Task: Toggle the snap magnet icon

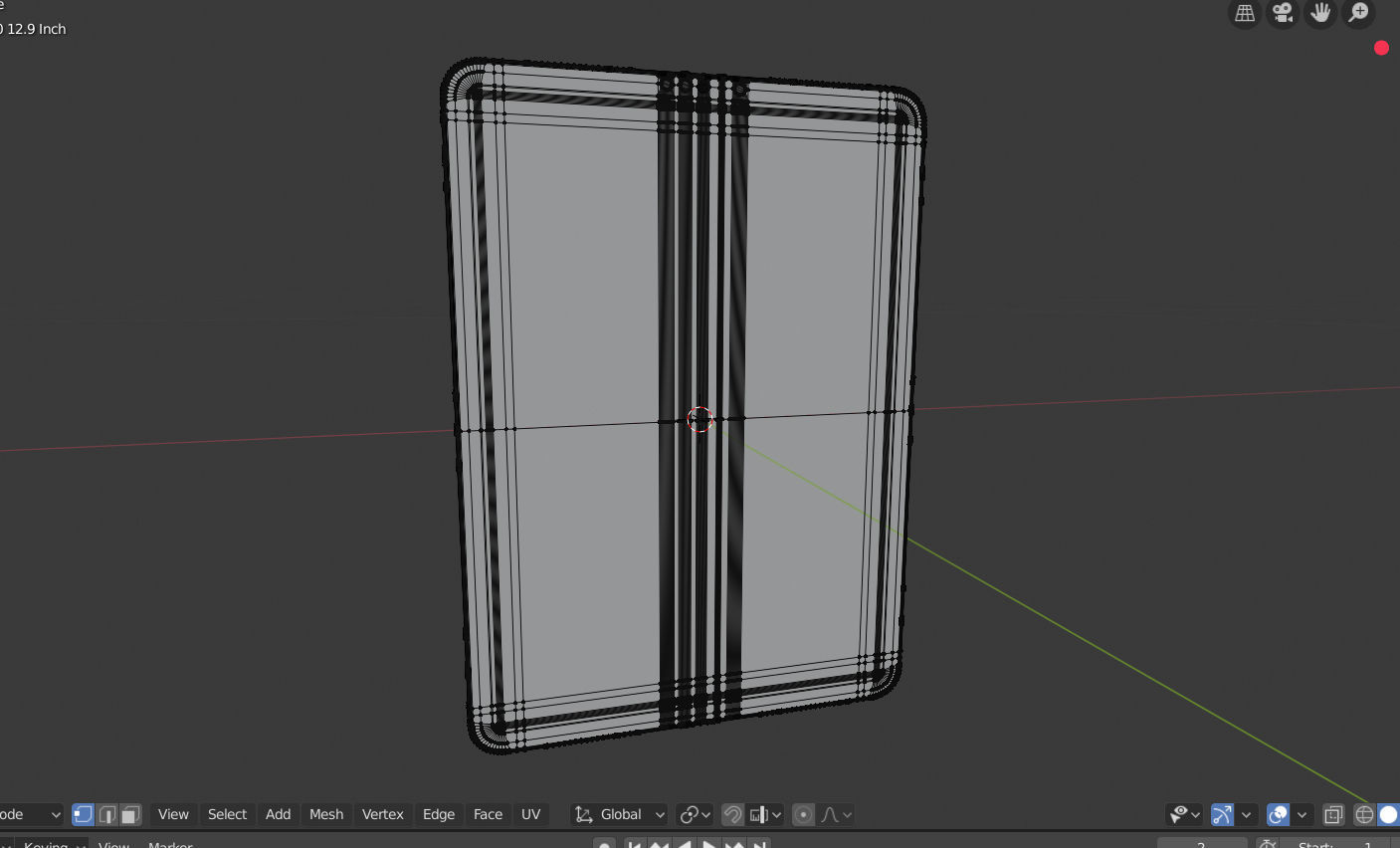Action: (x=732, y=814)
